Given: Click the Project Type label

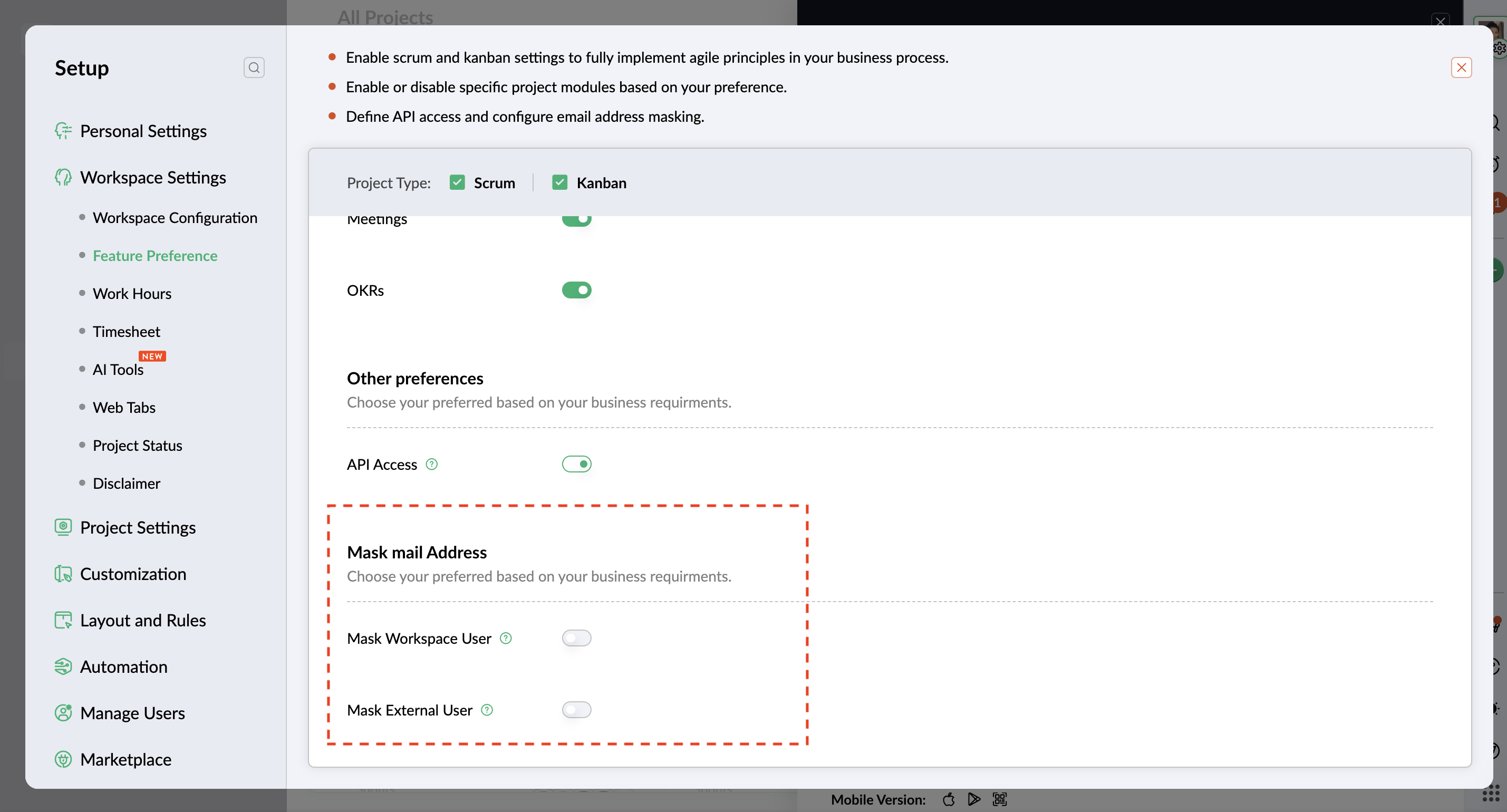Looking at the screenshot, I should (389, 182).
